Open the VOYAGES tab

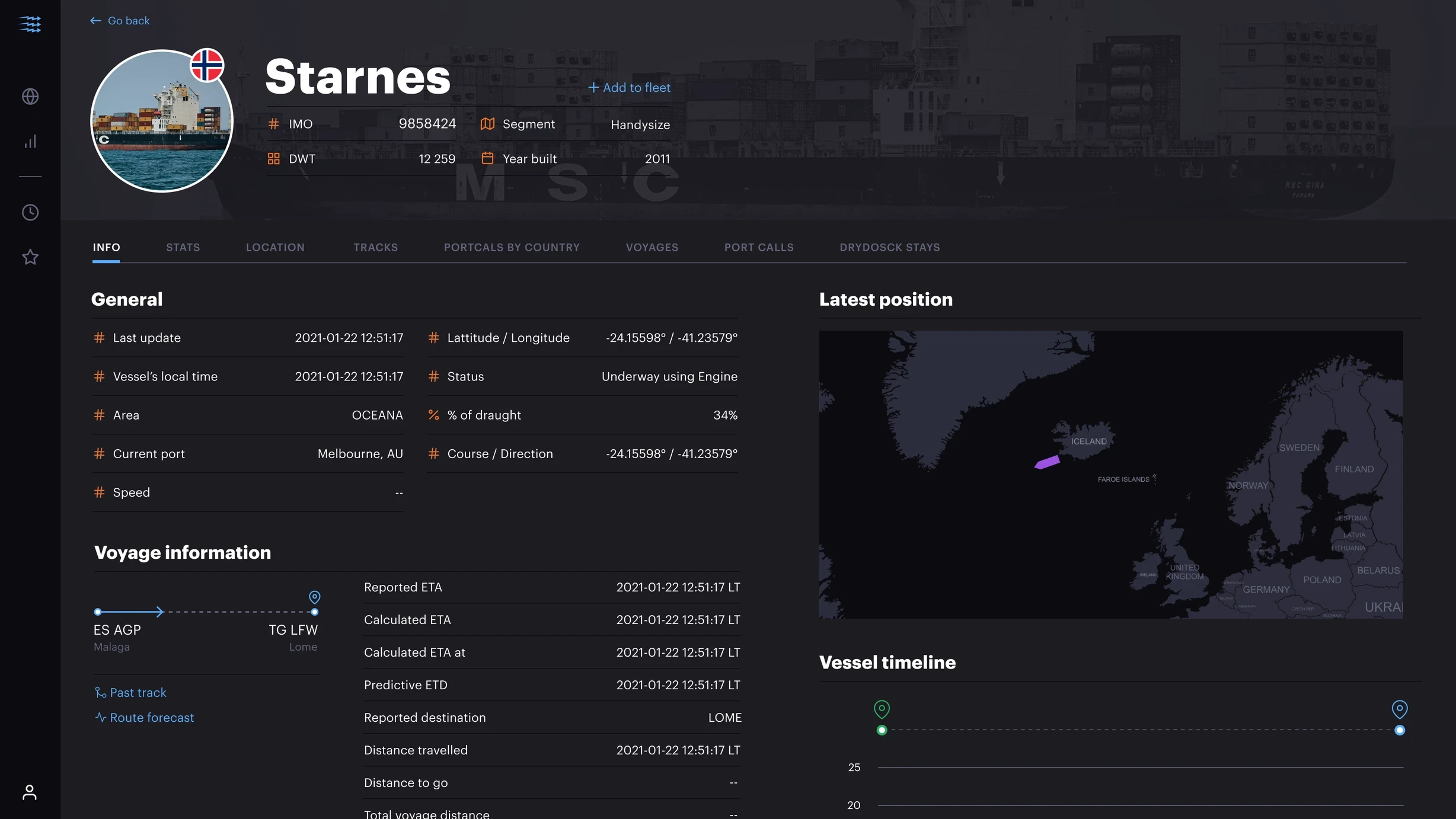(x=652, y=247)
